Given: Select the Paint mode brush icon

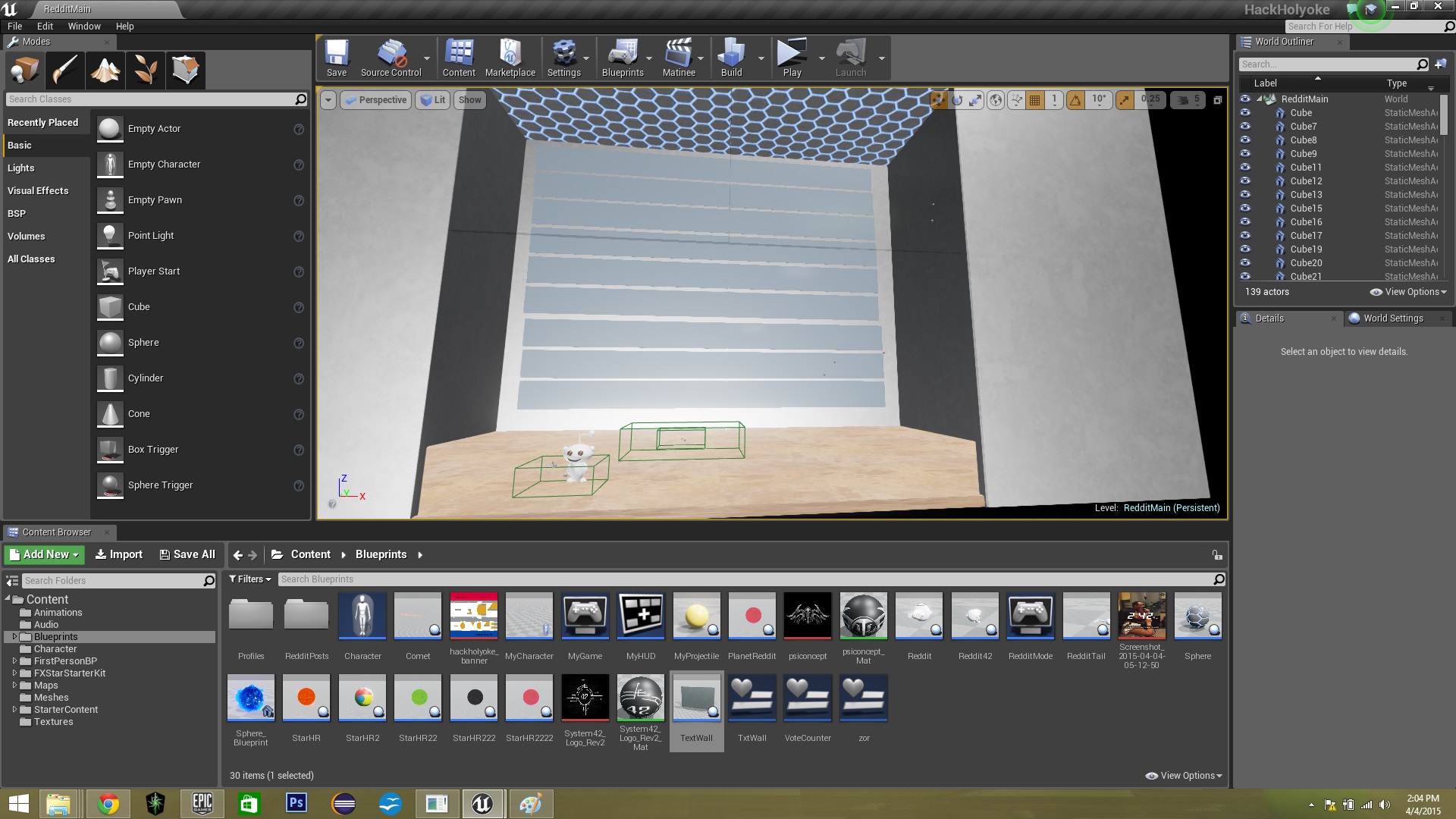Looking at the screenshot, I should point(65,71).
